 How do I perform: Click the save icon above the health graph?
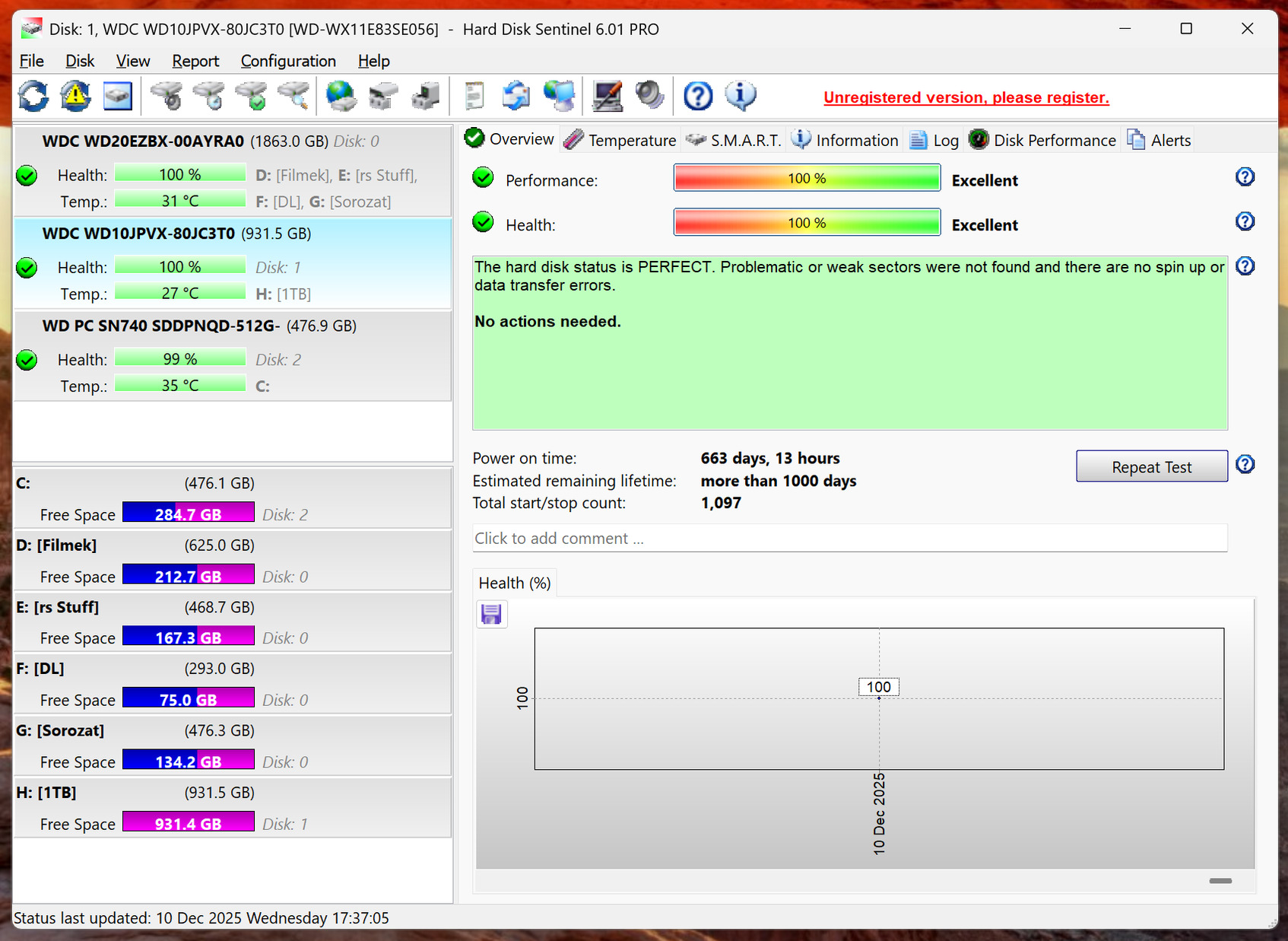pos(492,614)
